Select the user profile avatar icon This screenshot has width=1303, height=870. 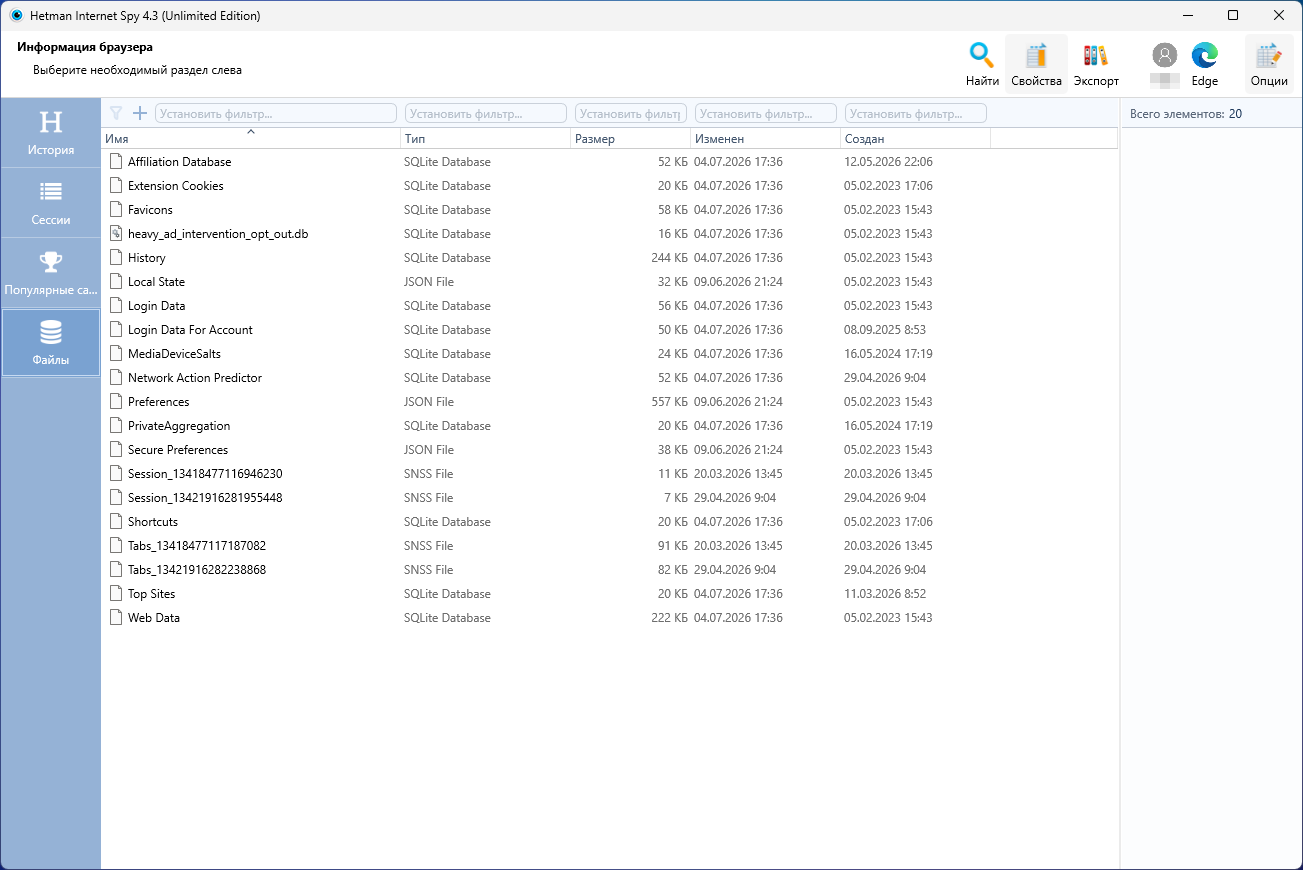click(x=1164, y=55)
